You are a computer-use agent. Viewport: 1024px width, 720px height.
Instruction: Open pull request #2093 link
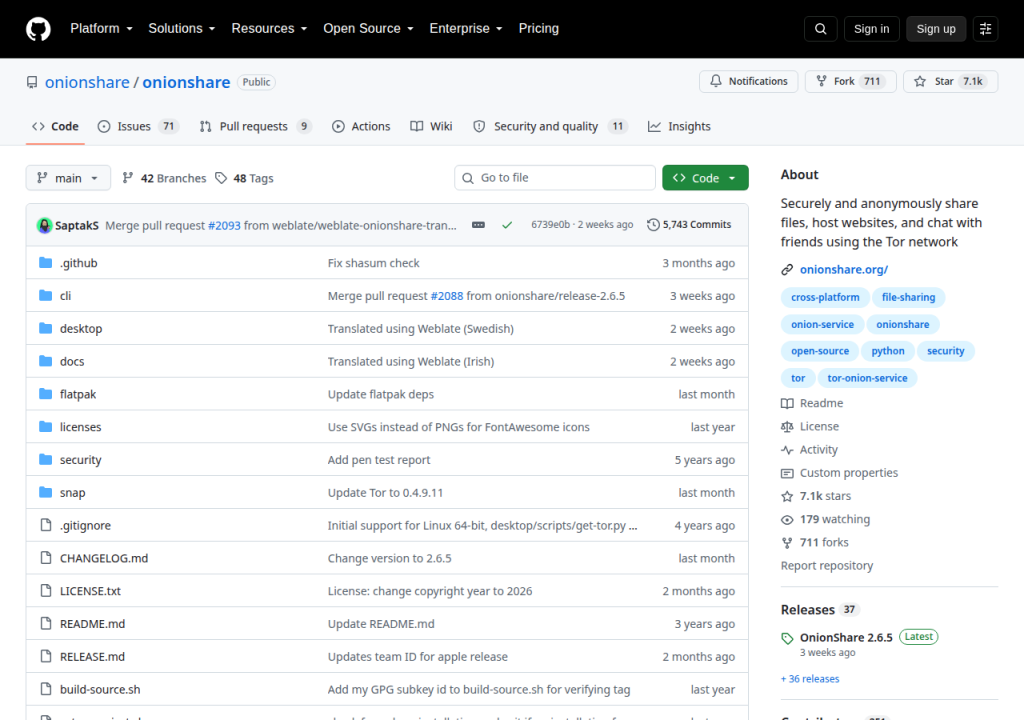coord(224,225)
